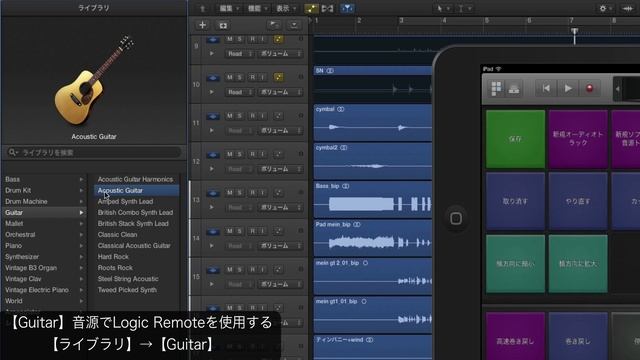This screenshot has height=360, width=640.
Task: Tap the green 保存 button on iPad
Action: pos(515,139)
